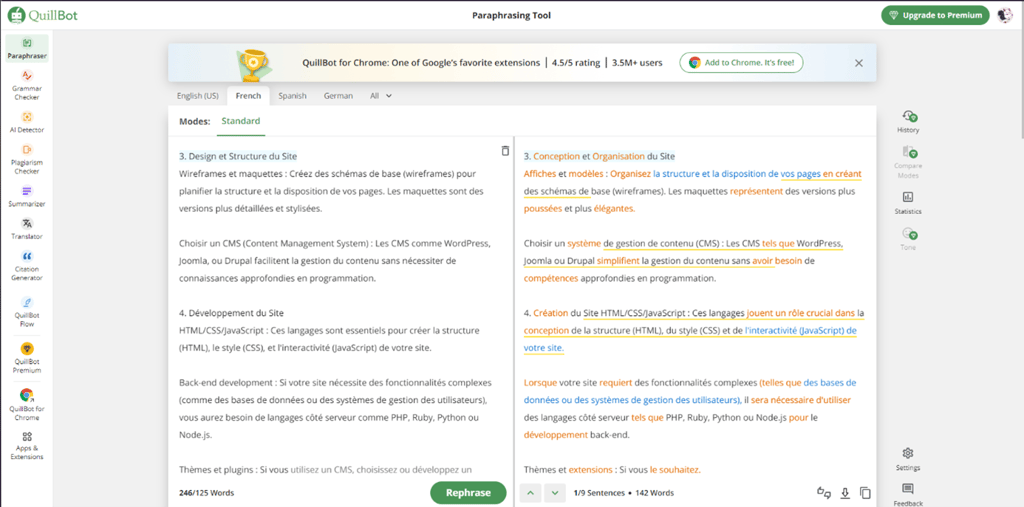This screenshot has height=507, width=1024.
Task: Open the Statistics panel
Action: coord(908,203)
